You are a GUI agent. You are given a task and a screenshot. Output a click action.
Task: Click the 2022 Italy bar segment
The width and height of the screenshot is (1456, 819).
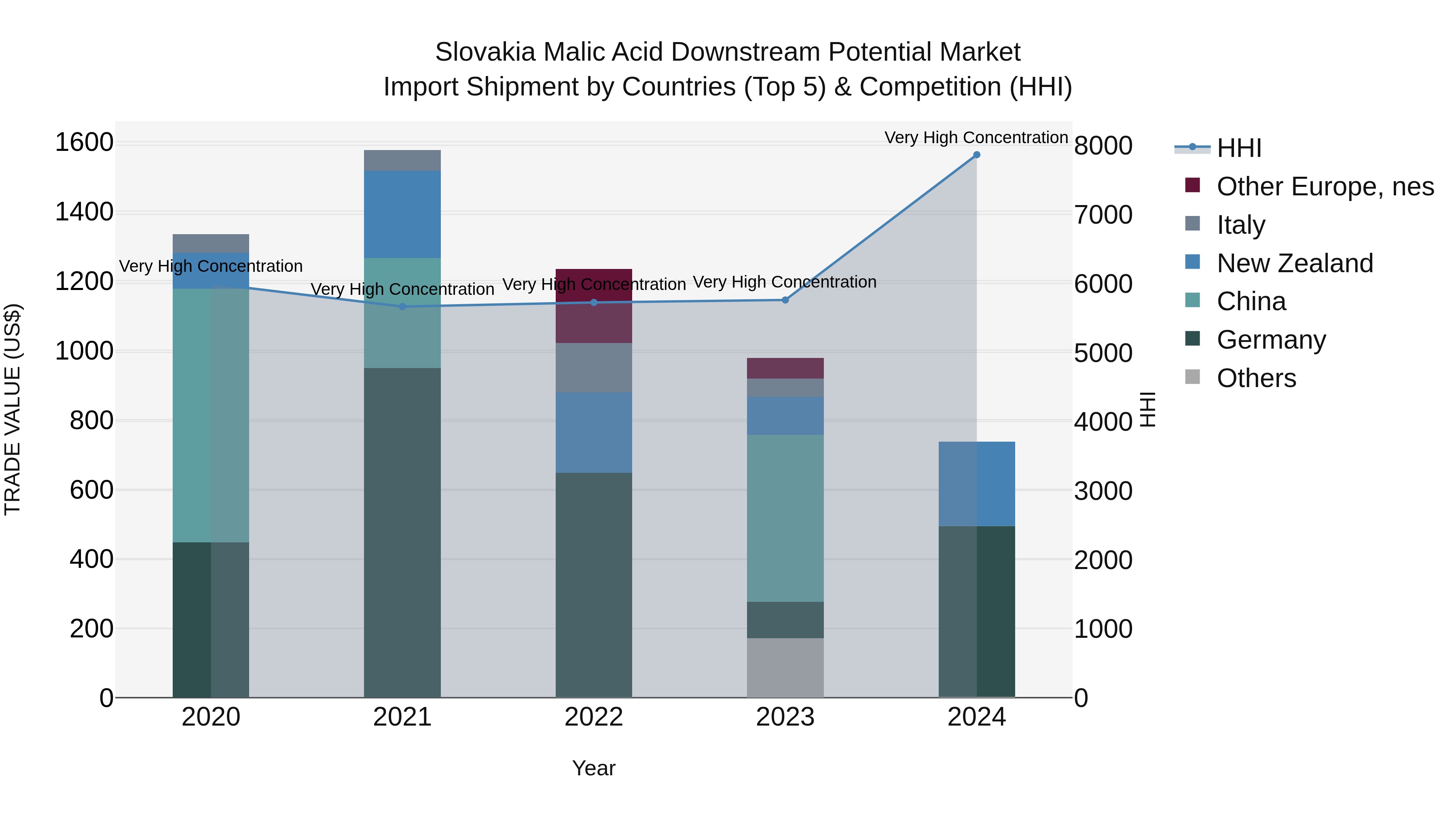pos(593,368)
